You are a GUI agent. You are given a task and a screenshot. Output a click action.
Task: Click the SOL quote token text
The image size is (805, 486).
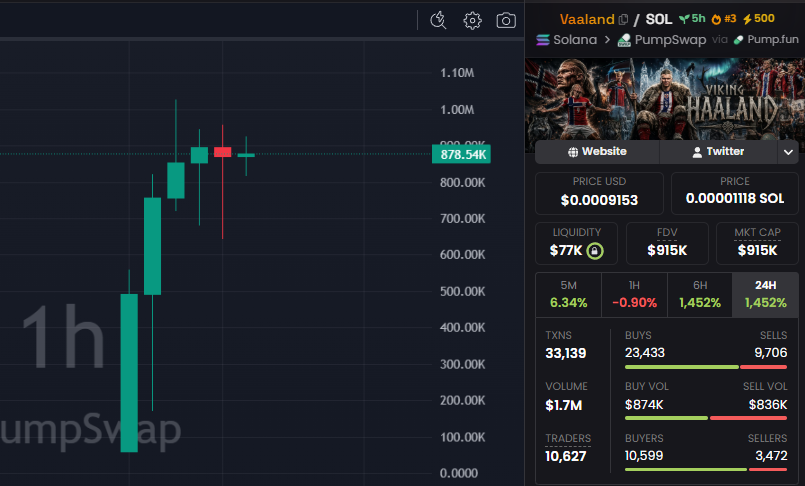[x=659, y=20]
